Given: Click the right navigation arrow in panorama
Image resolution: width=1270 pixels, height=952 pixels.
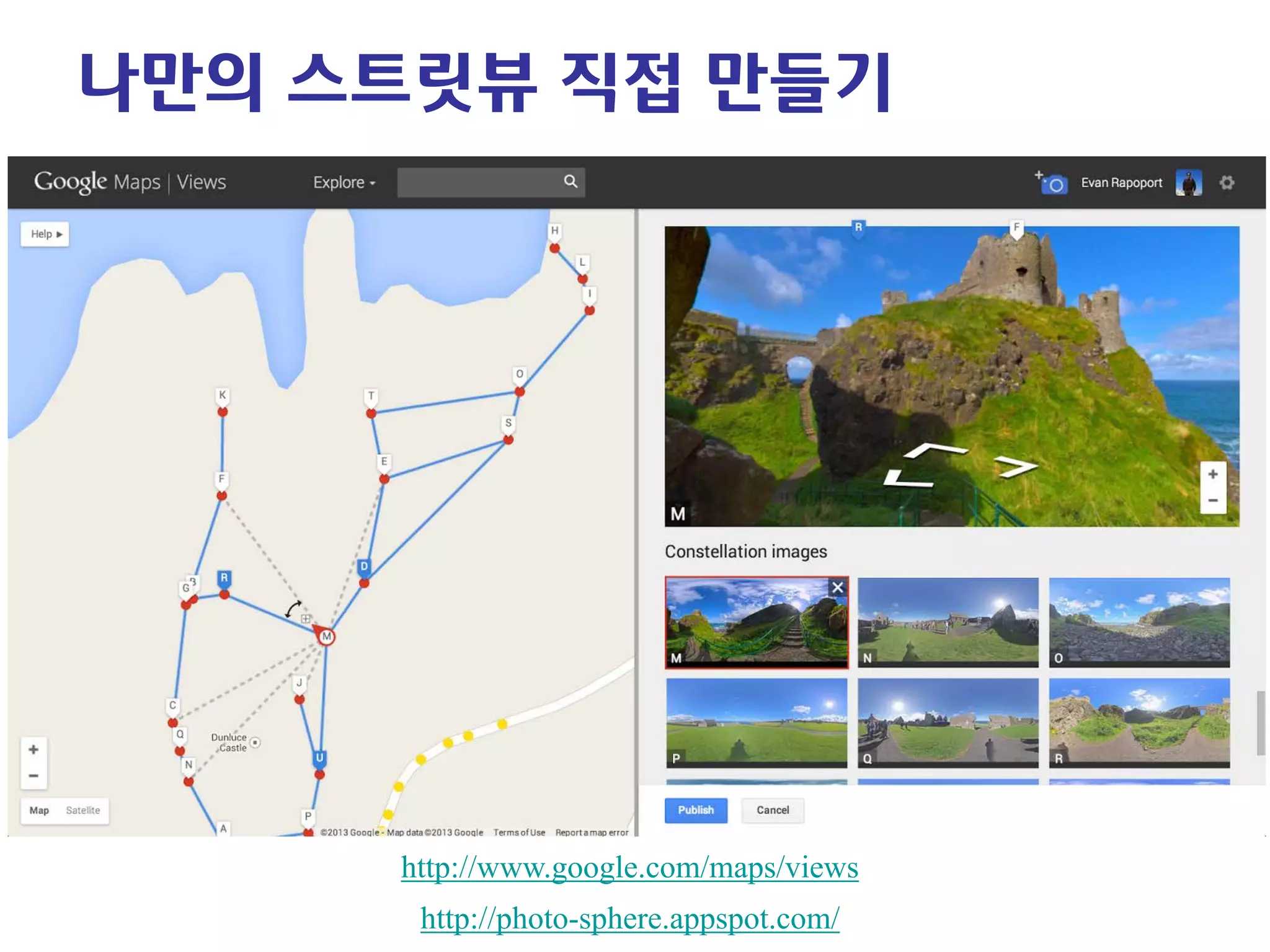Looking at the screenshot, I should (x=1015, y=466).
